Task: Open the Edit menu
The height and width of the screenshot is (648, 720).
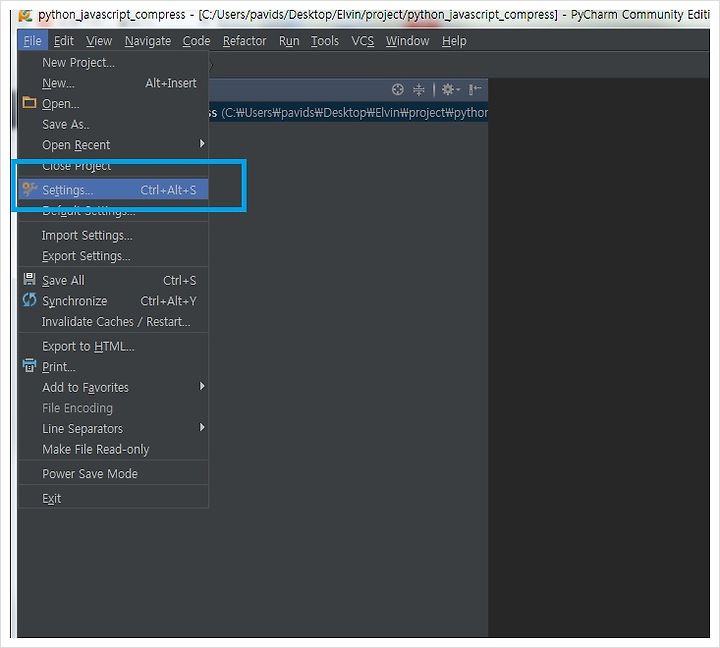Action: coord(64,41)
